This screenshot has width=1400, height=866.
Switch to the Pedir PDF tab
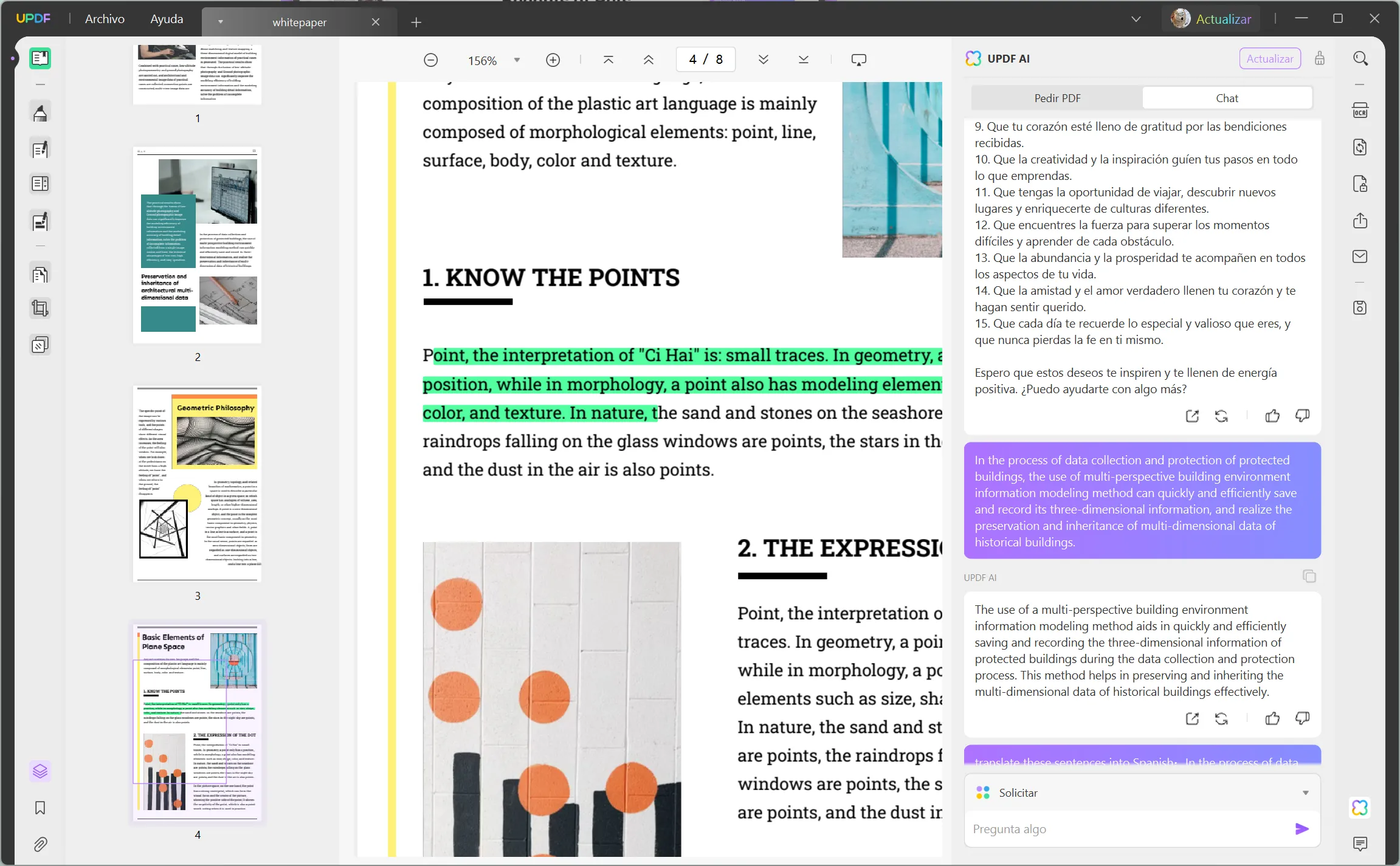(x=1057, y=98)
